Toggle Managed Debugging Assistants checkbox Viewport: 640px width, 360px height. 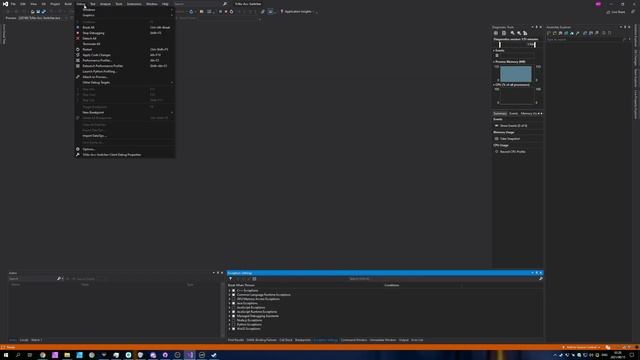pyautogui.click(x=233, y=316)
